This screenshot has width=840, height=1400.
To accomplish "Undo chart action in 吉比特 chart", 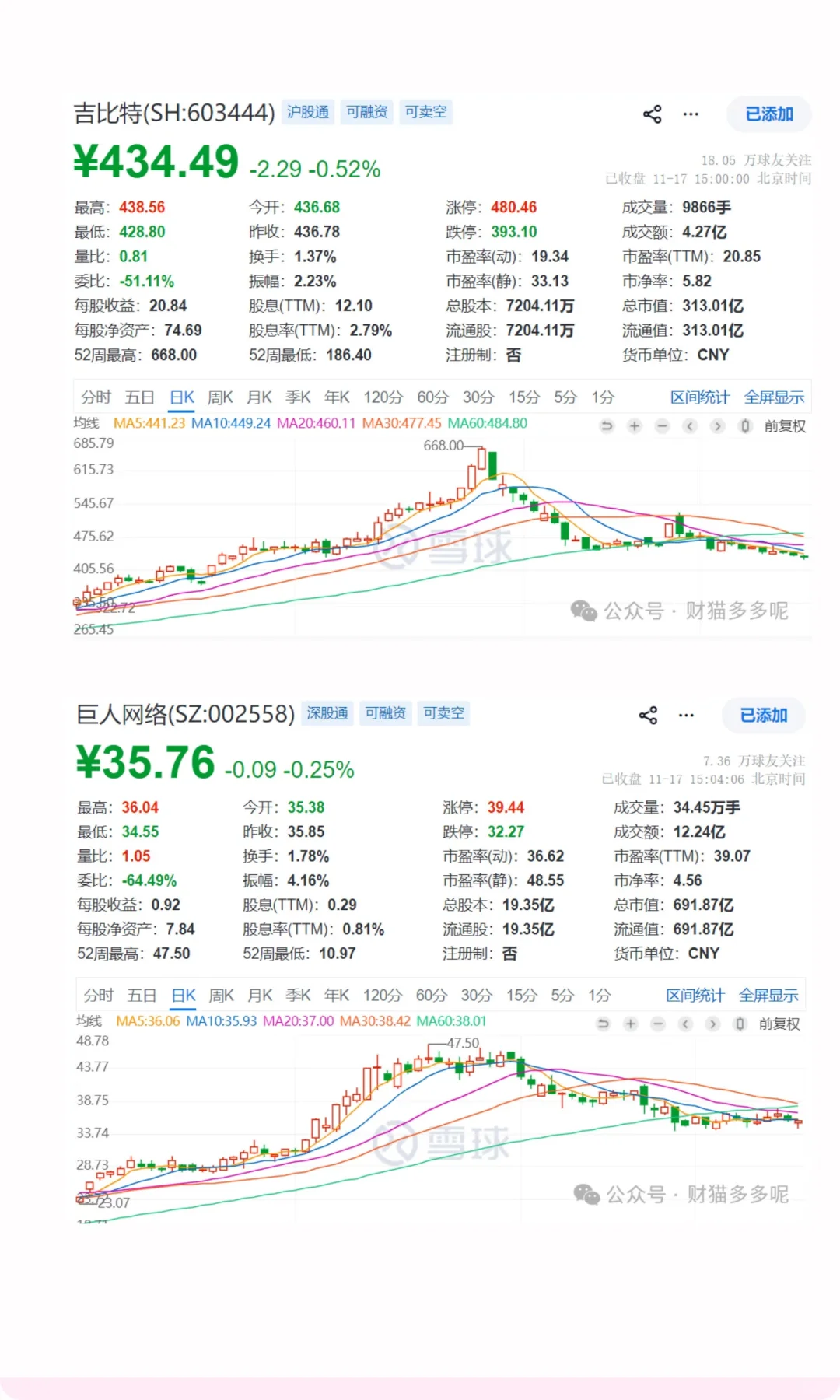I will pyautogui.click(x=607, y=425).
